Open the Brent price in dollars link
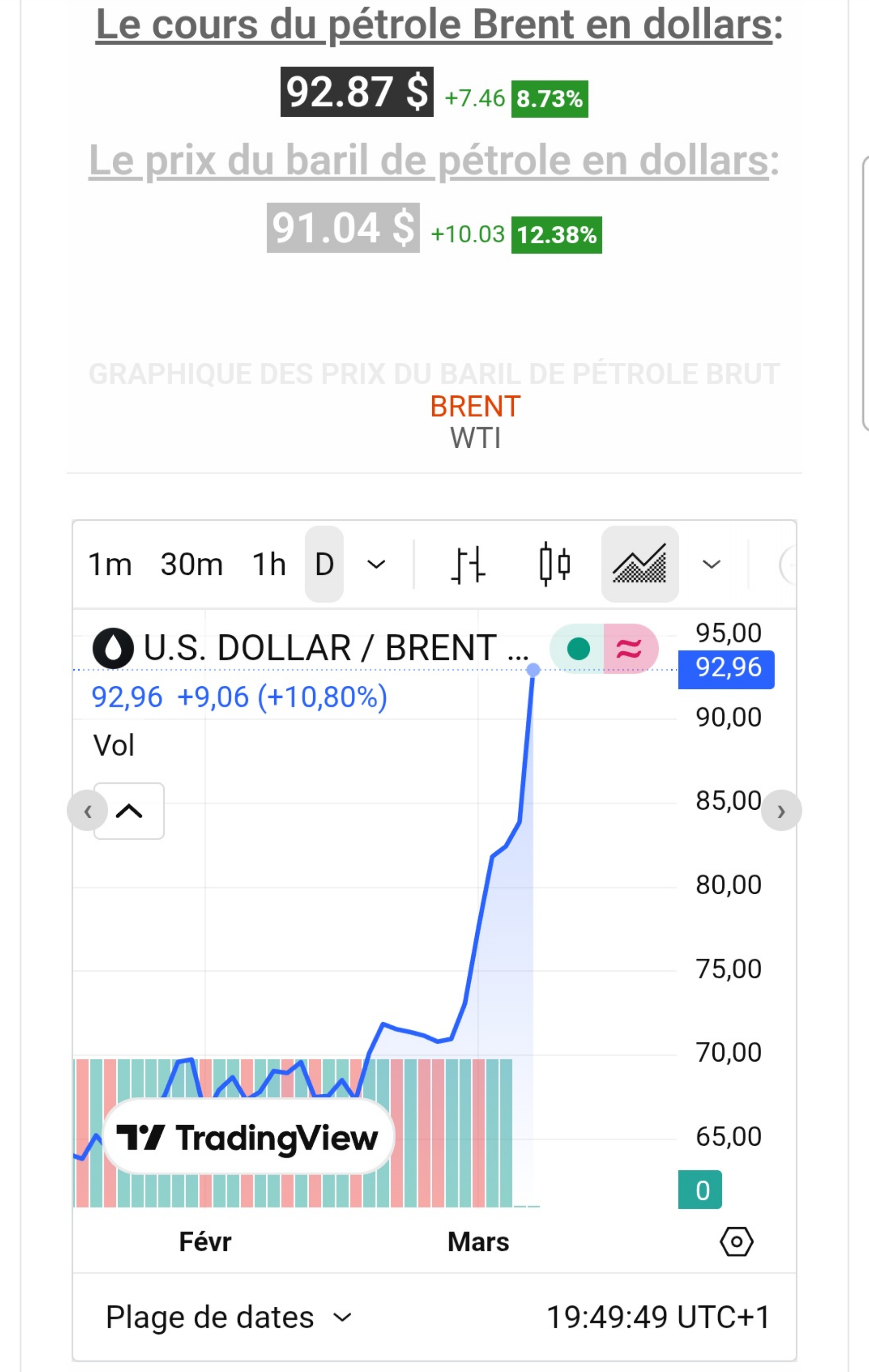 click(x=434, y=26)
